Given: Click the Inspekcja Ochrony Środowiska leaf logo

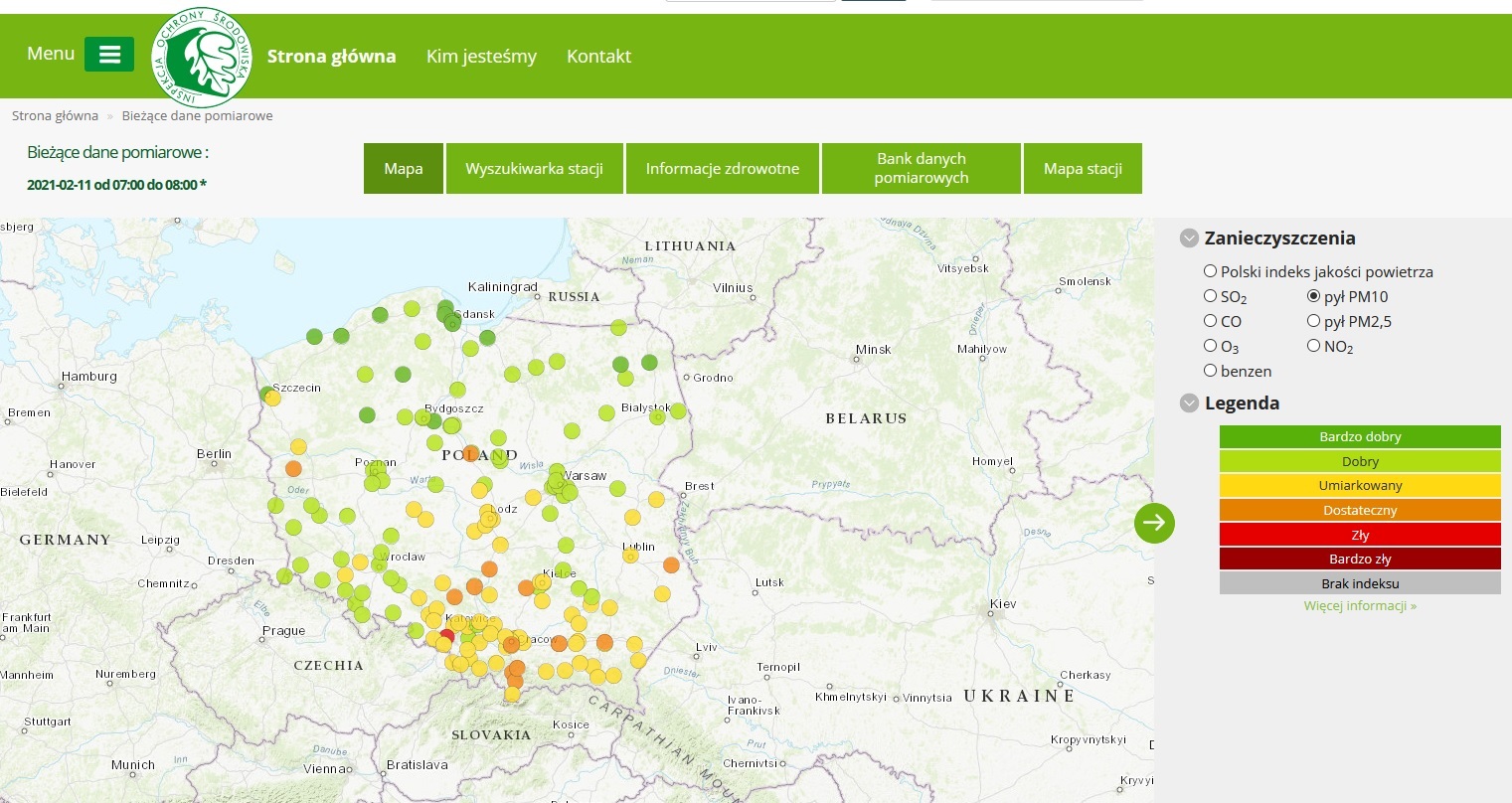Looking at the screenshot, I should 202,57.
